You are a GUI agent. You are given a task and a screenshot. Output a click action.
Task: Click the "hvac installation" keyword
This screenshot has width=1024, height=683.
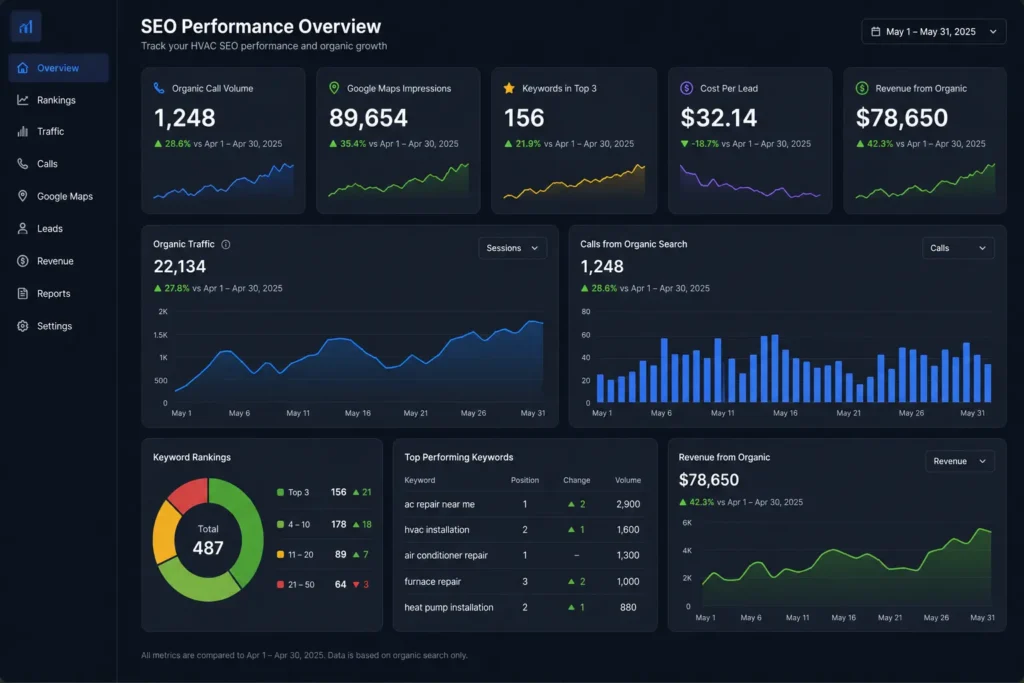pyautogui.click(x=437, y=530)
